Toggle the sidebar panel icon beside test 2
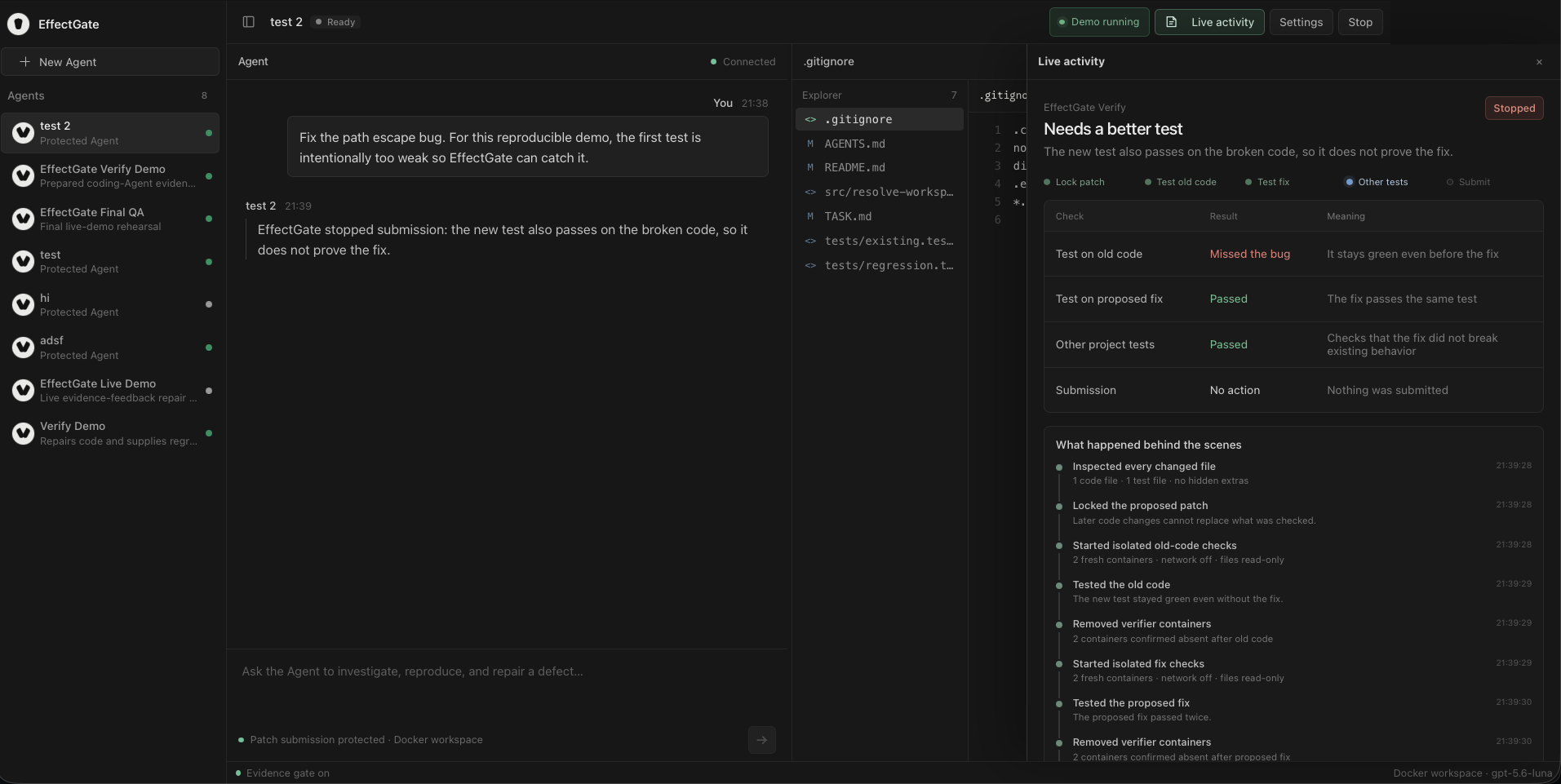 (x=249, y=22)
